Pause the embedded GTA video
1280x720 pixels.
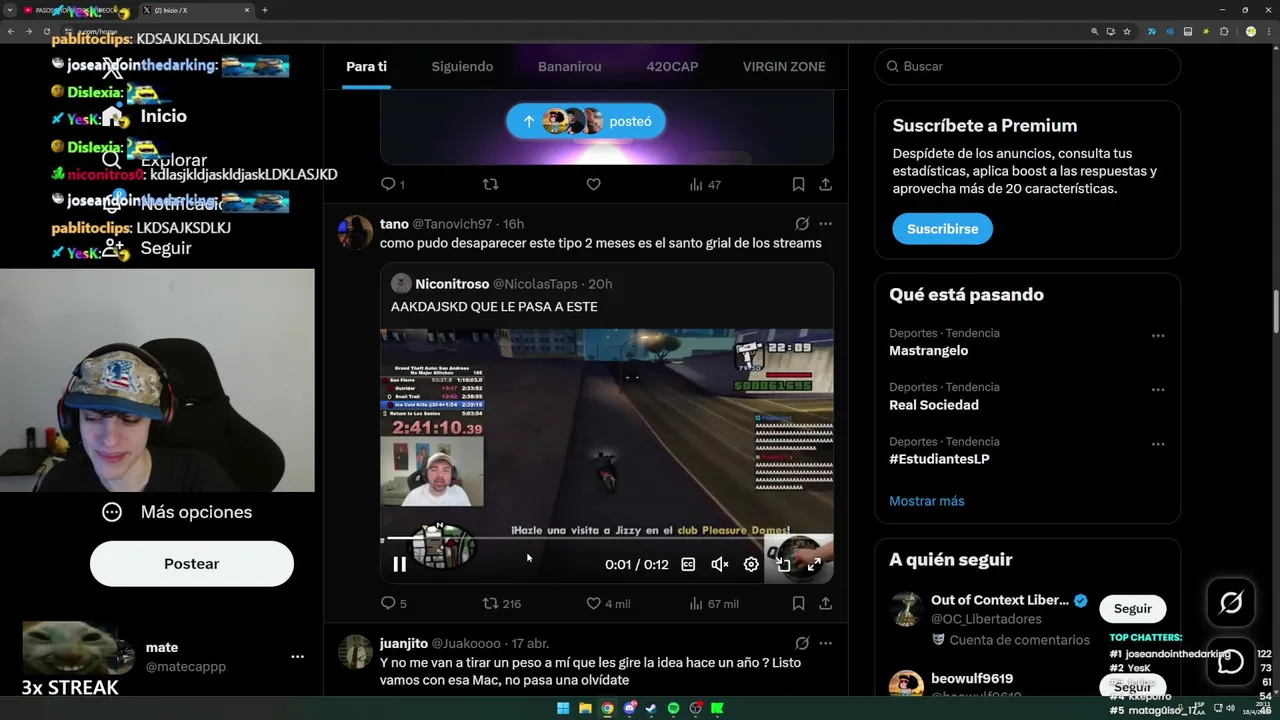[x=399, y=564]
